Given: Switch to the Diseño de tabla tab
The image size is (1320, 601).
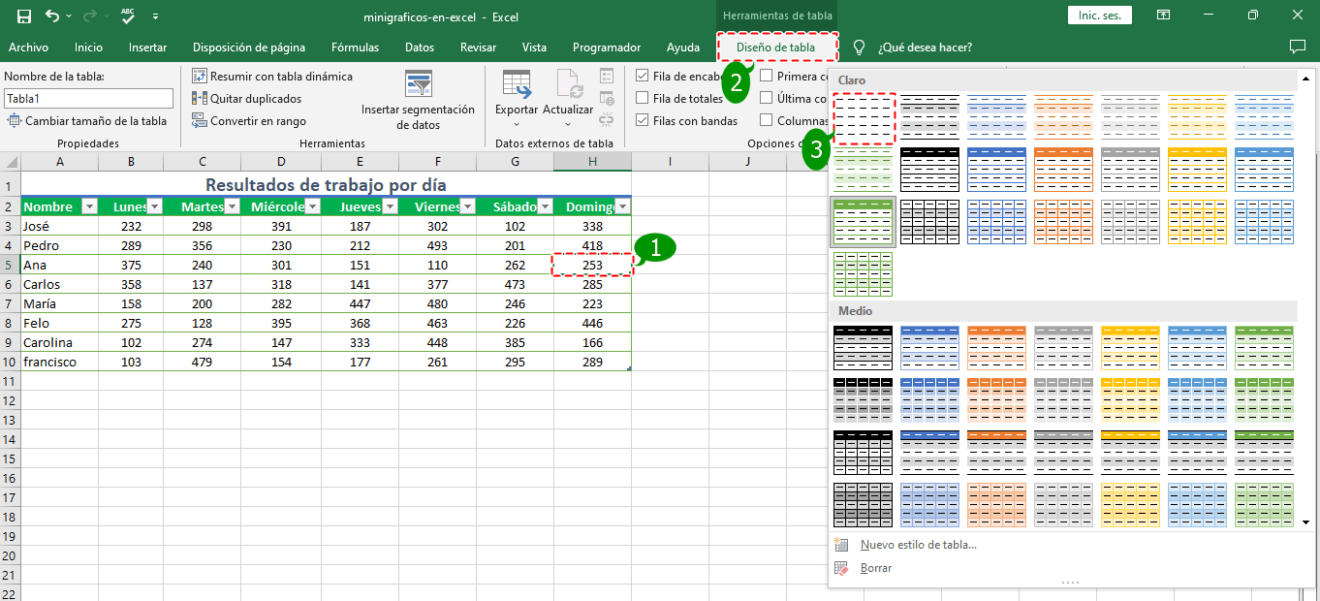Looking at the screenshot, I should [777, 47].
